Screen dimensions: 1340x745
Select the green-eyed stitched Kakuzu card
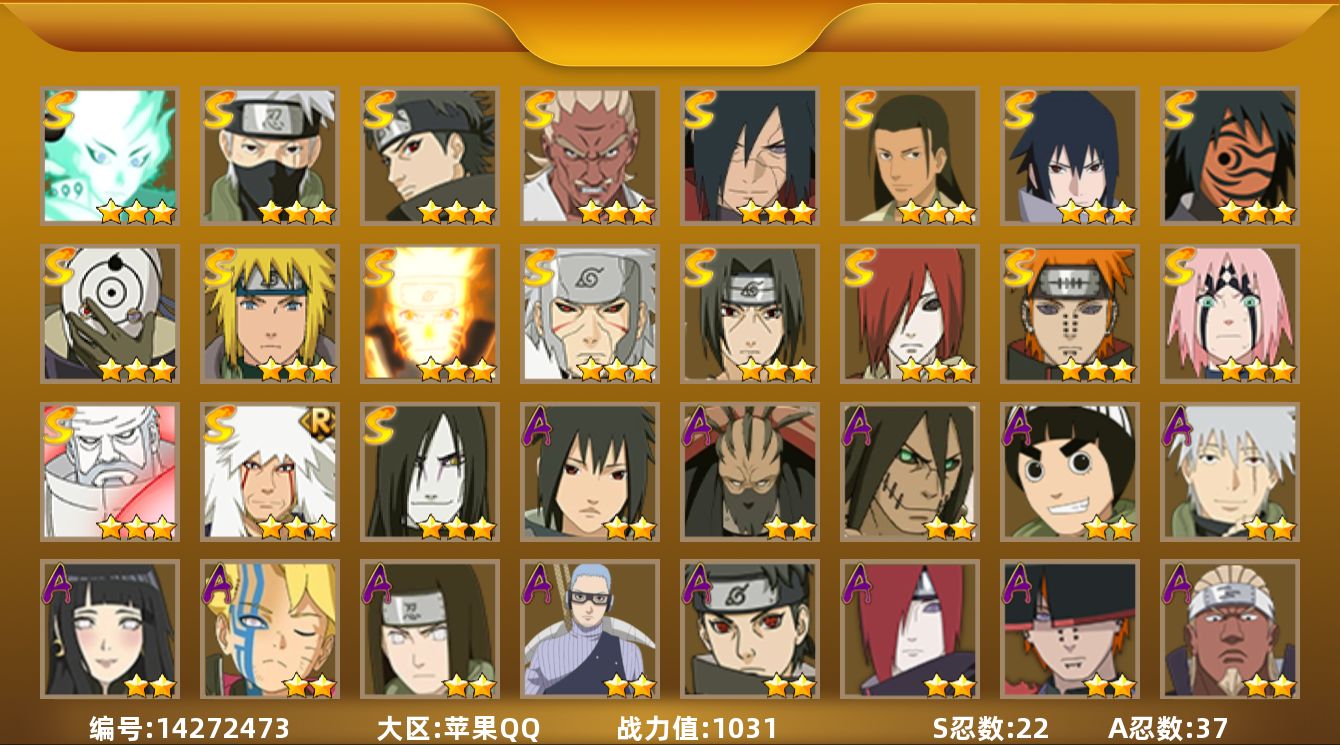coord(910,472)
